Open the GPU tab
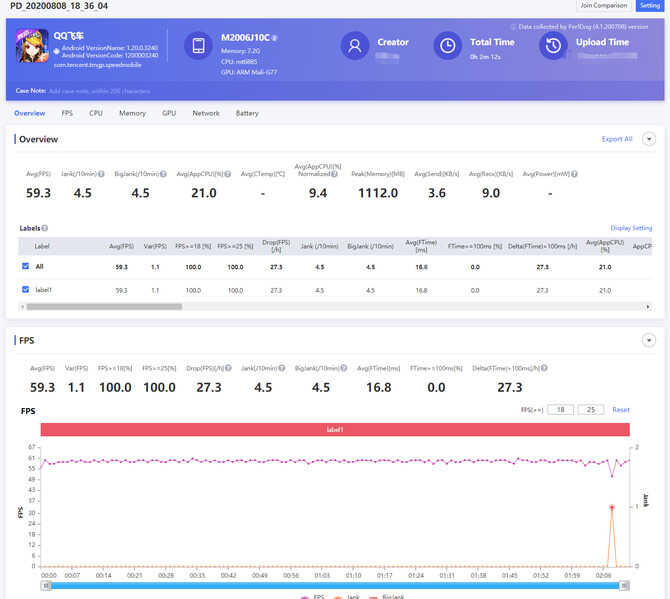 point(169,113)
